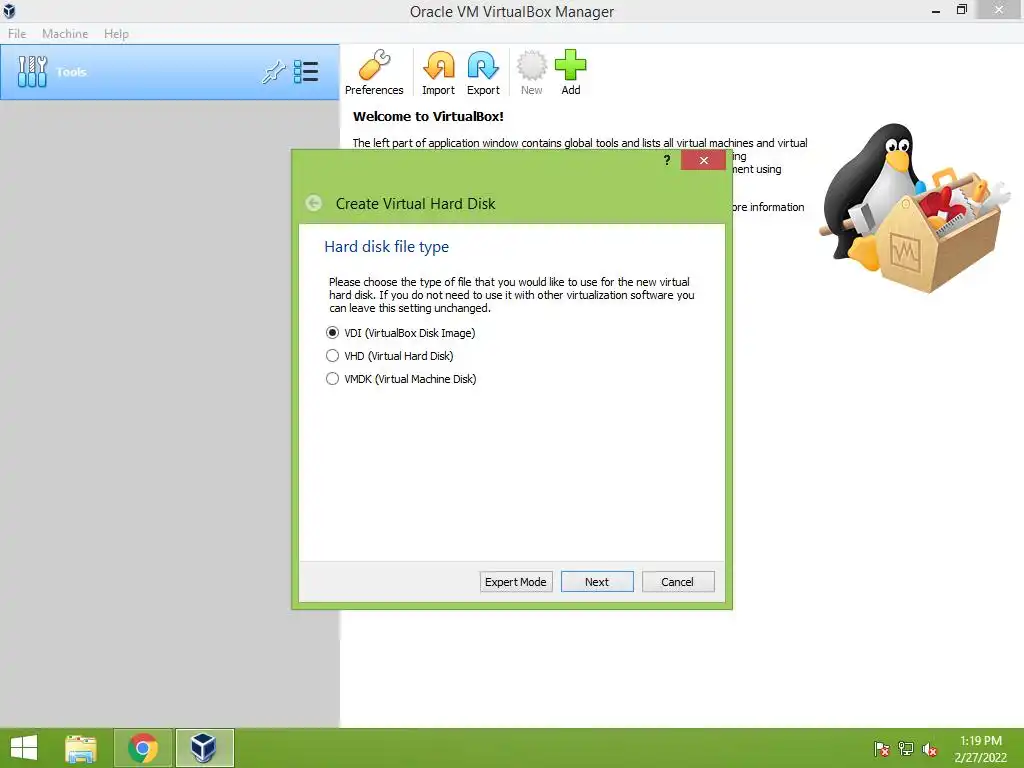
Task: Click the VirtualBox taskbar icon
Action: [x=204, y=748]
